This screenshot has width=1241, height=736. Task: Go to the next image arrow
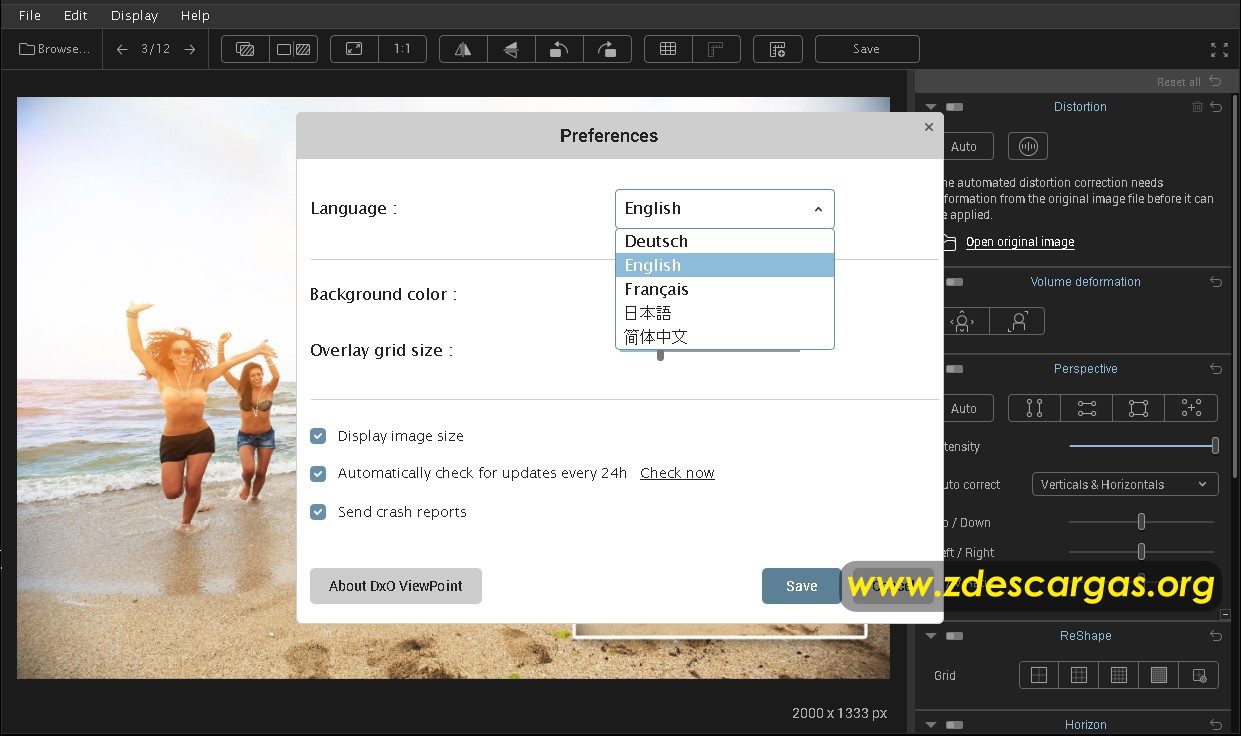tap(189, 49)
